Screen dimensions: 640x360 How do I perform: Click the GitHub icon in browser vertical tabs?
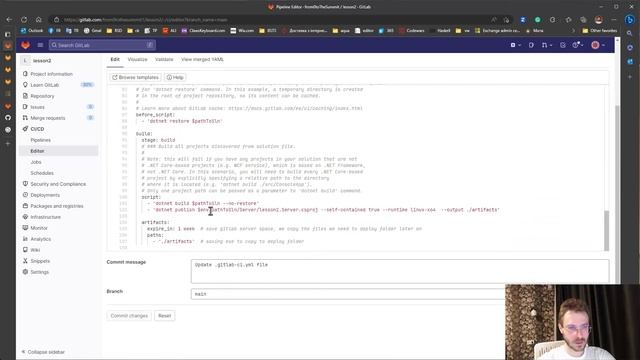click(8, 118)
